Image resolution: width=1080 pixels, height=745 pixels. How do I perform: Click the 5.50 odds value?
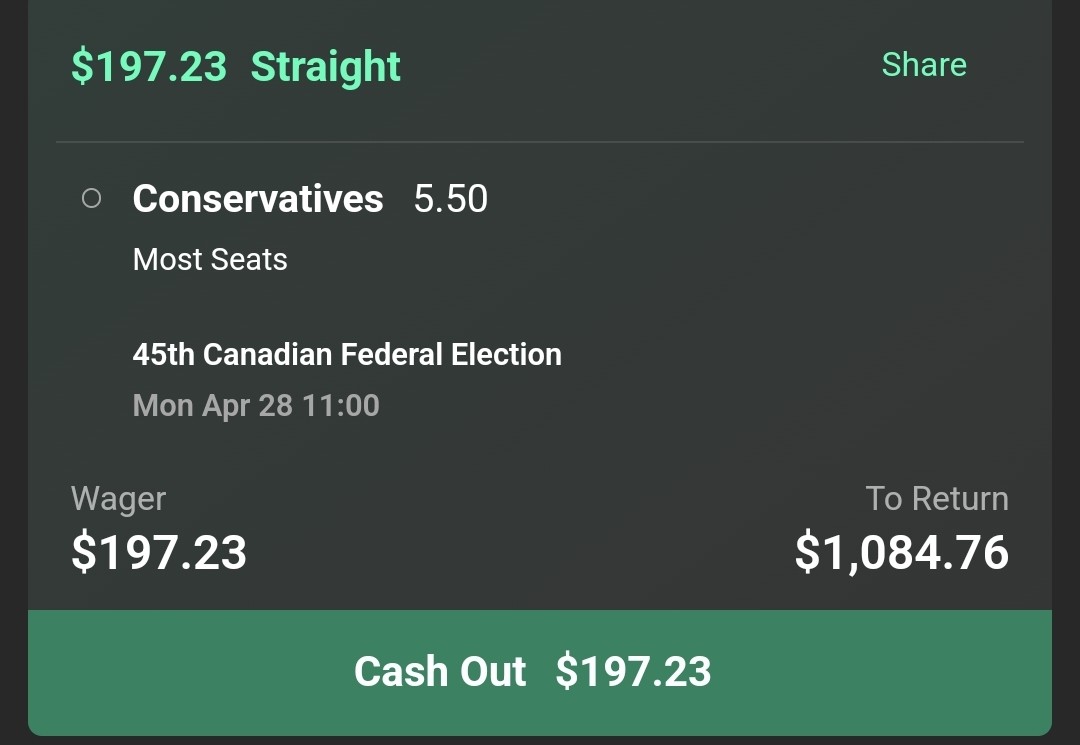450,199
